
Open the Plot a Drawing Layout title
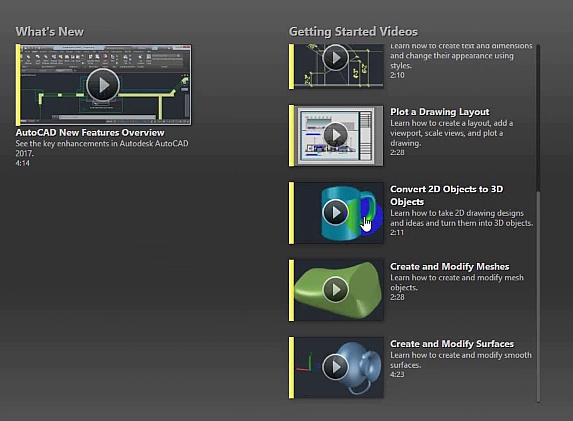(x=440, y=112)
